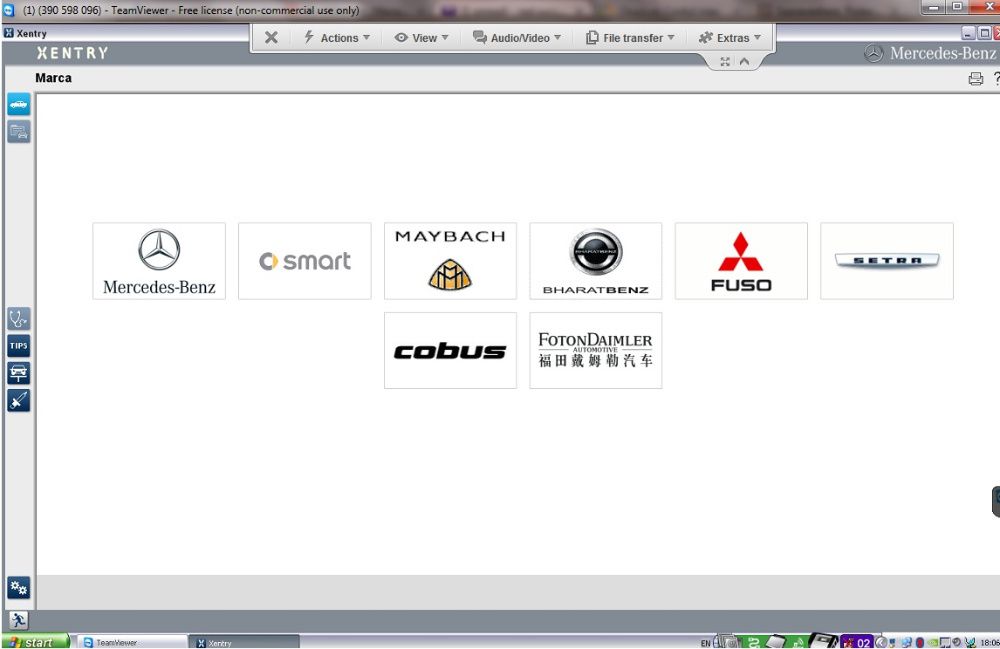Open Xentry settings gears icon
This screenshot has width=1000, height=649.
click(18, 587)
